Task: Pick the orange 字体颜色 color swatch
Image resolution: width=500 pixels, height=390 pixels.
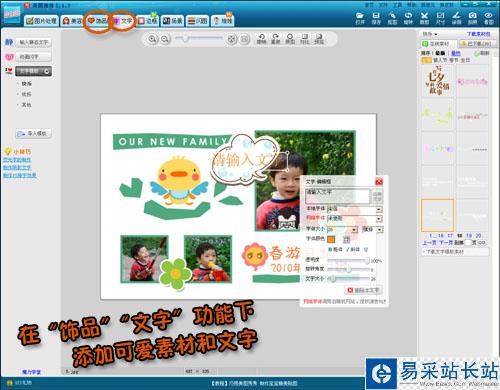Action: (x=331, y=239)
